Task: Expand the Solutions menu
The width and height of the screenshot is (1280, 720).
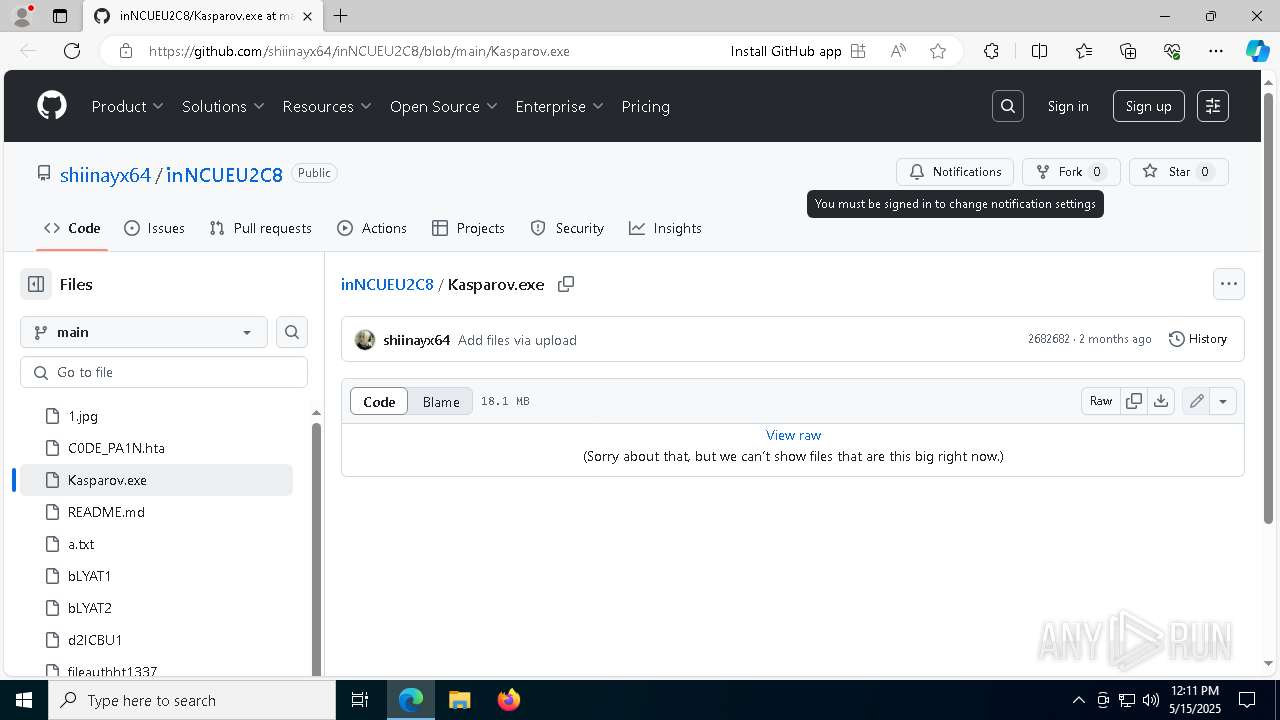Action: (x=223, y=106)
